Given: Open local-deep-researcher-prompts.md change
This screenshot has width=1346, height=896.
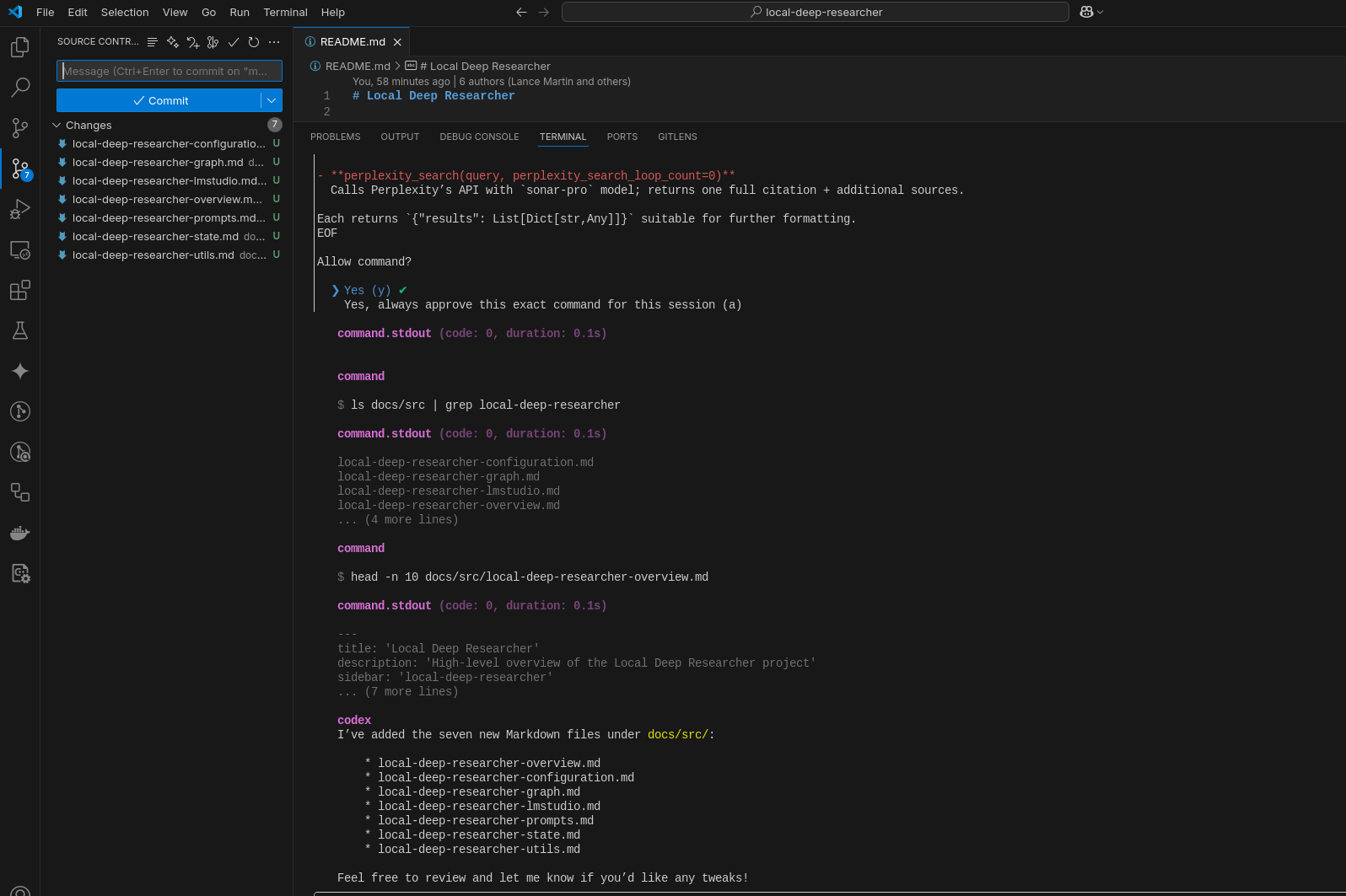Looking at the screenshot, I should 167,217.
